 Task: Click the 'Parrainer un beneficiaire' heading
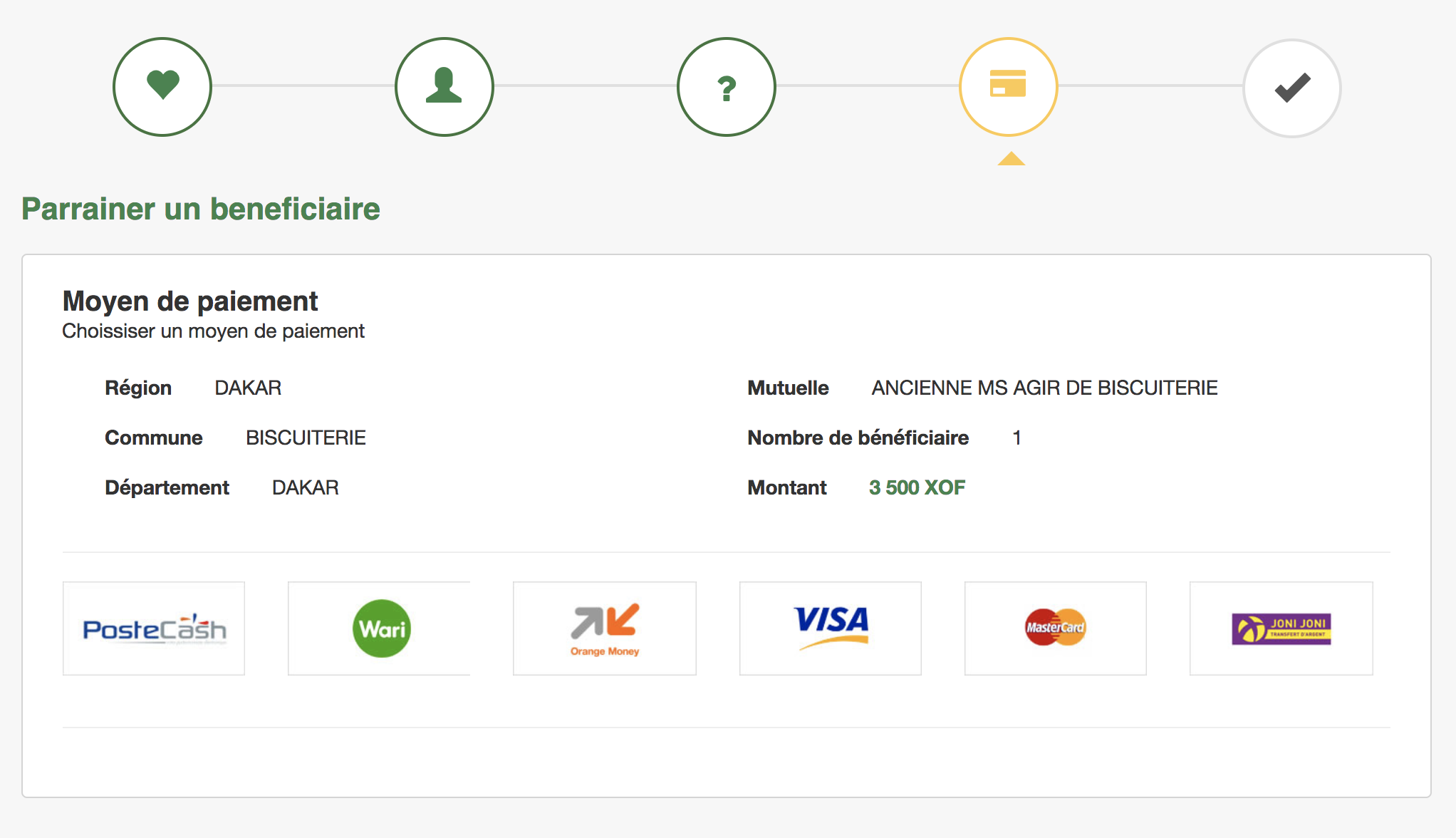click(200, 209)
